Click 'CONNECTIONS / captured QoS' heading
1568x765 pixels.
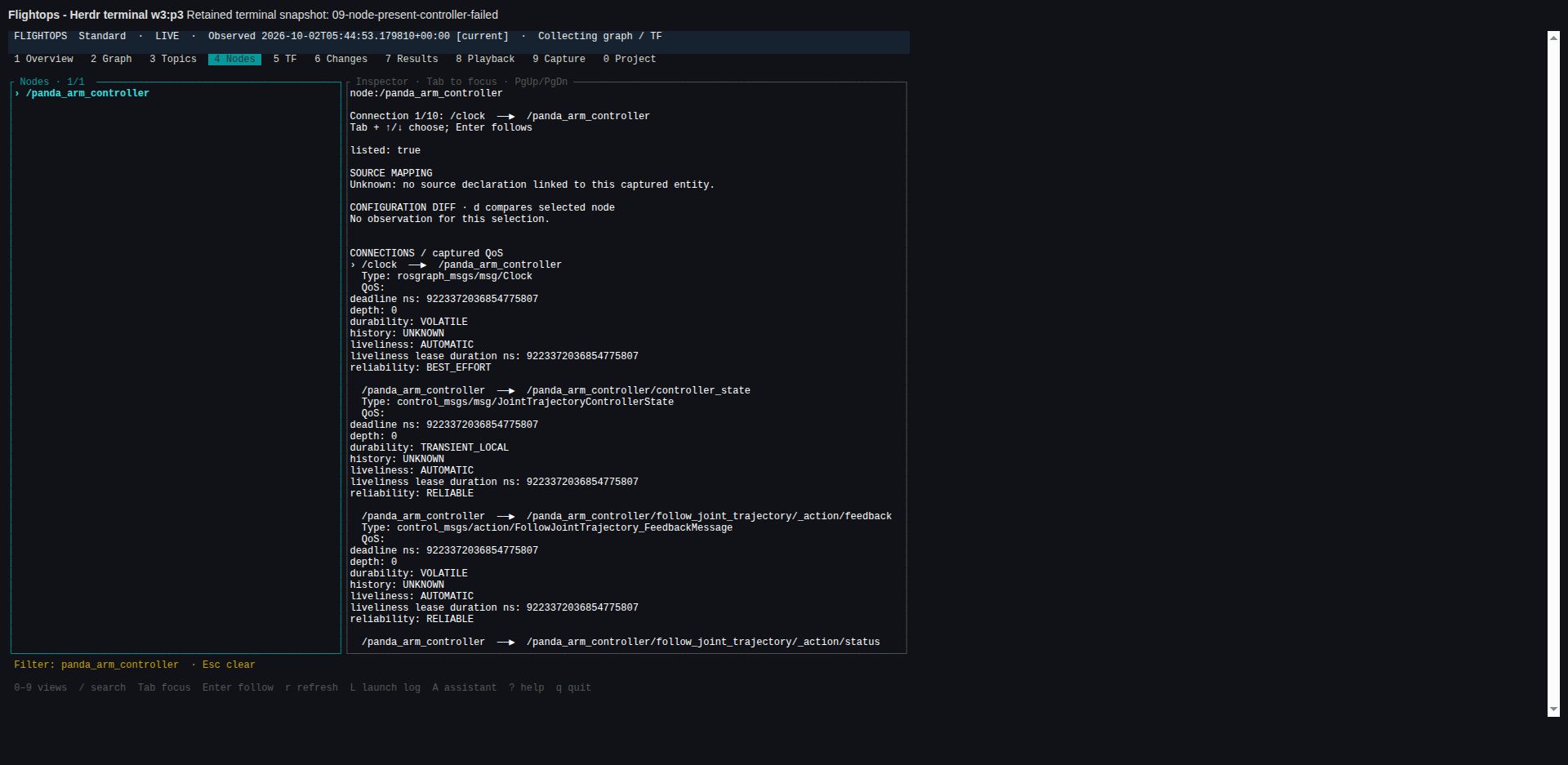point(426,253)
